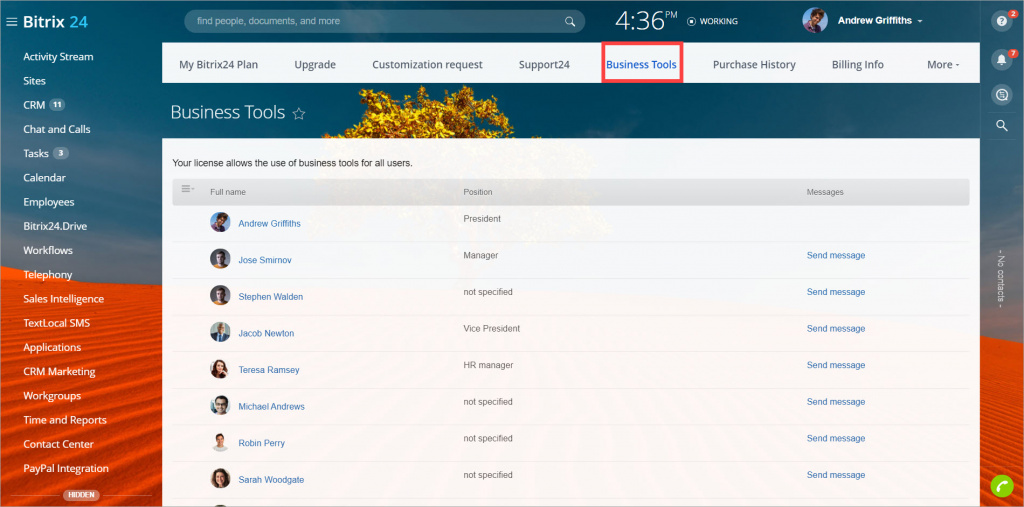Click the Full name column header
Viewport: 1024px width, 507px height.
[228, 192]
